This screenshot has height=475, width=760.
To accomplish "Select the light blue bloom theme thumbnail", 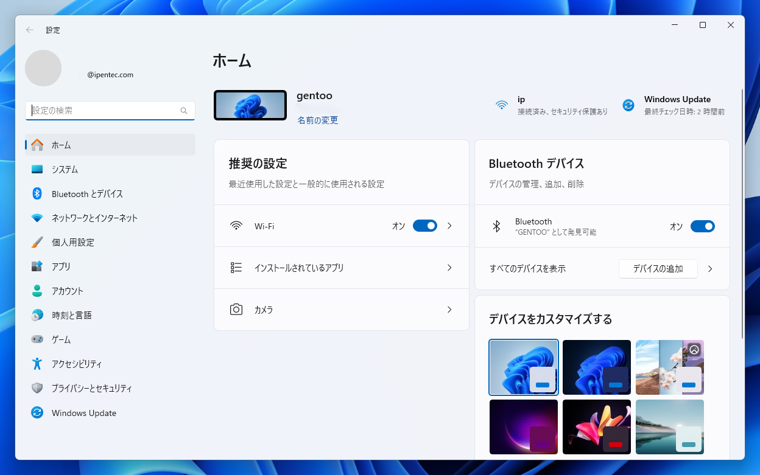I will click(x=523, y=367).
